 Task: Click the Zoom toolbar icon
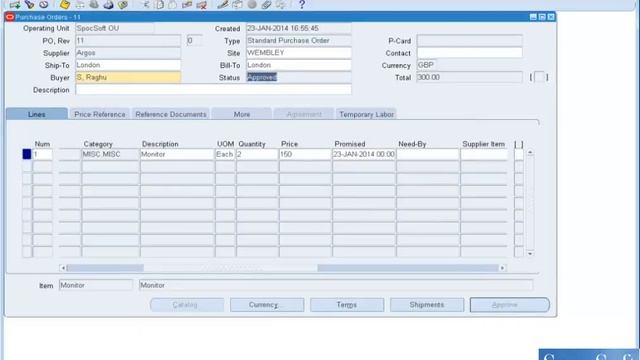pyautogui.click(x=237, y=4)
